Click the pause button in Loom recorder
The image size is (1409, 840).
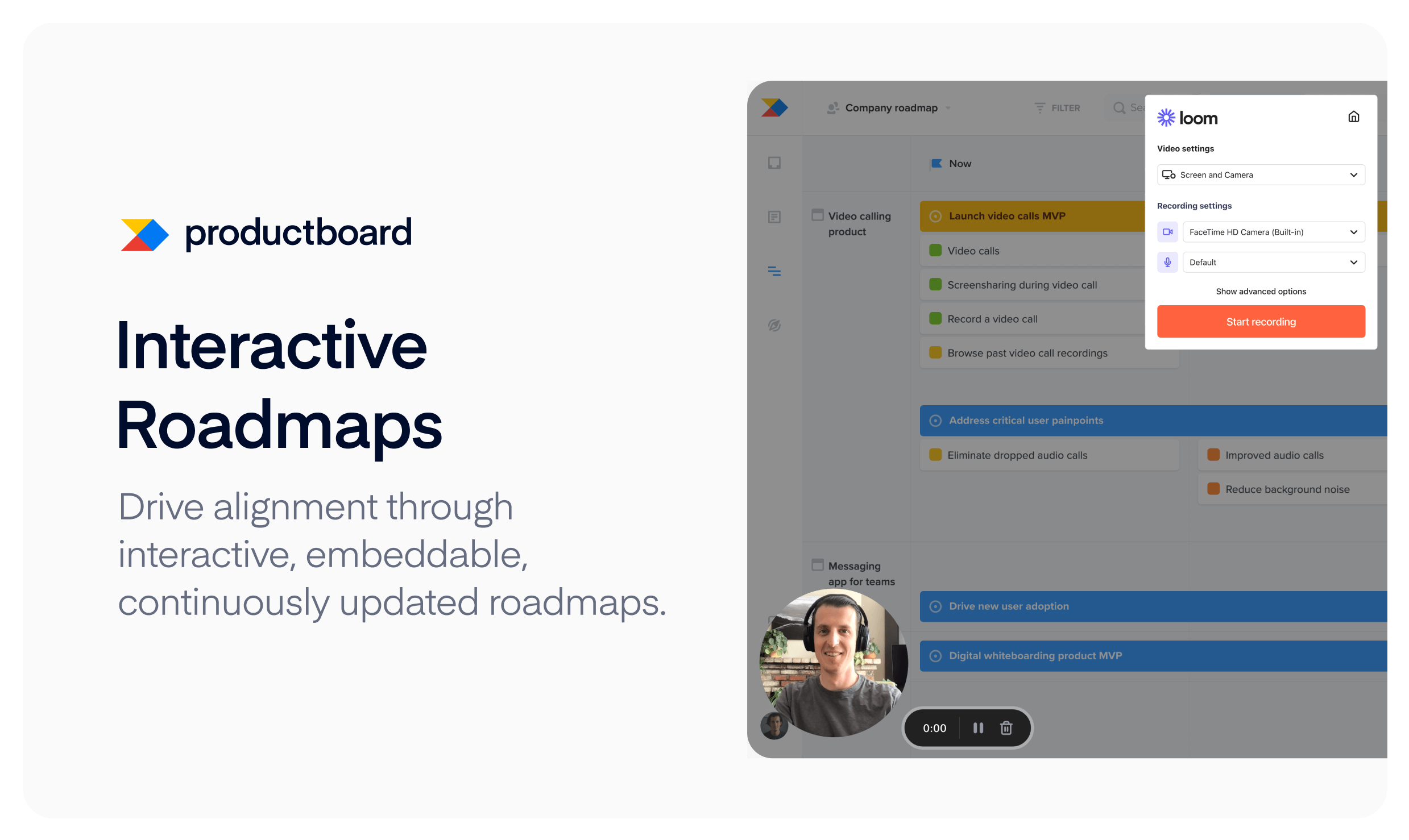click(x=975, y=728)
